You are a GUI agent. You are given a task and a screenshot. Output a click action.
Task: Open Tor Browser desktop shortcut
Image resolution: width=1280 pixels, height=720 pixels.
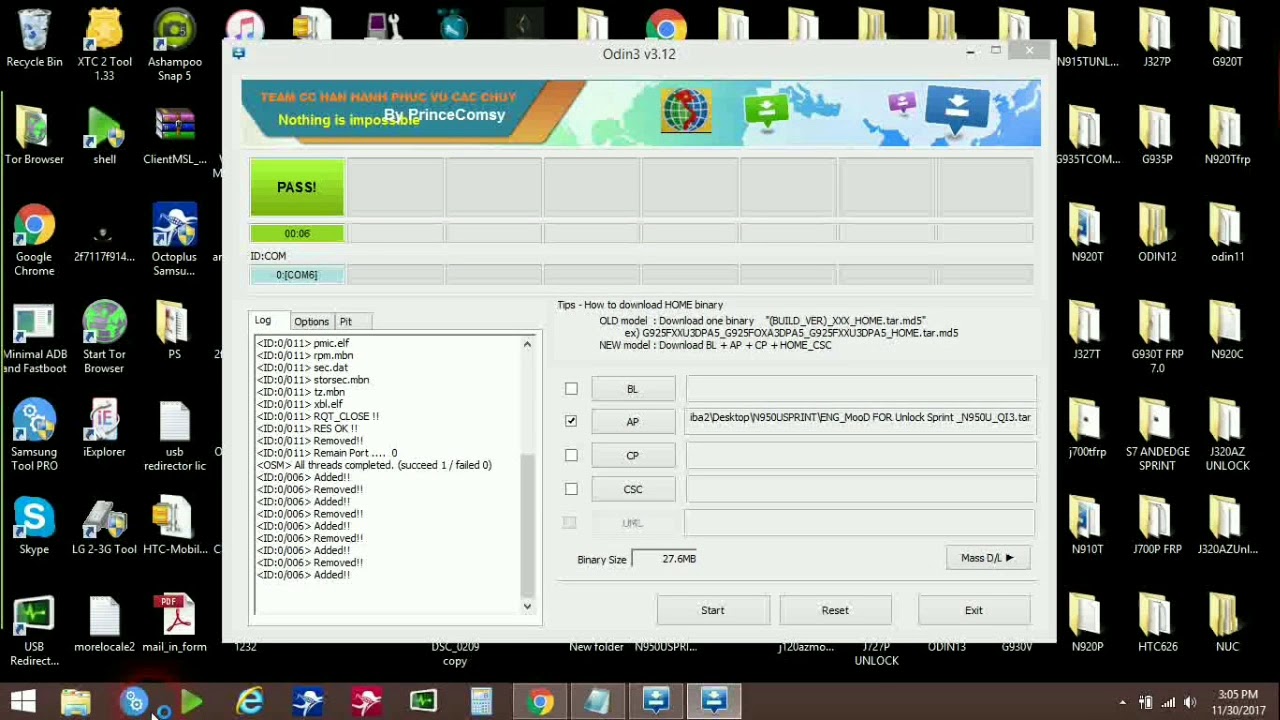click(34, 137)
